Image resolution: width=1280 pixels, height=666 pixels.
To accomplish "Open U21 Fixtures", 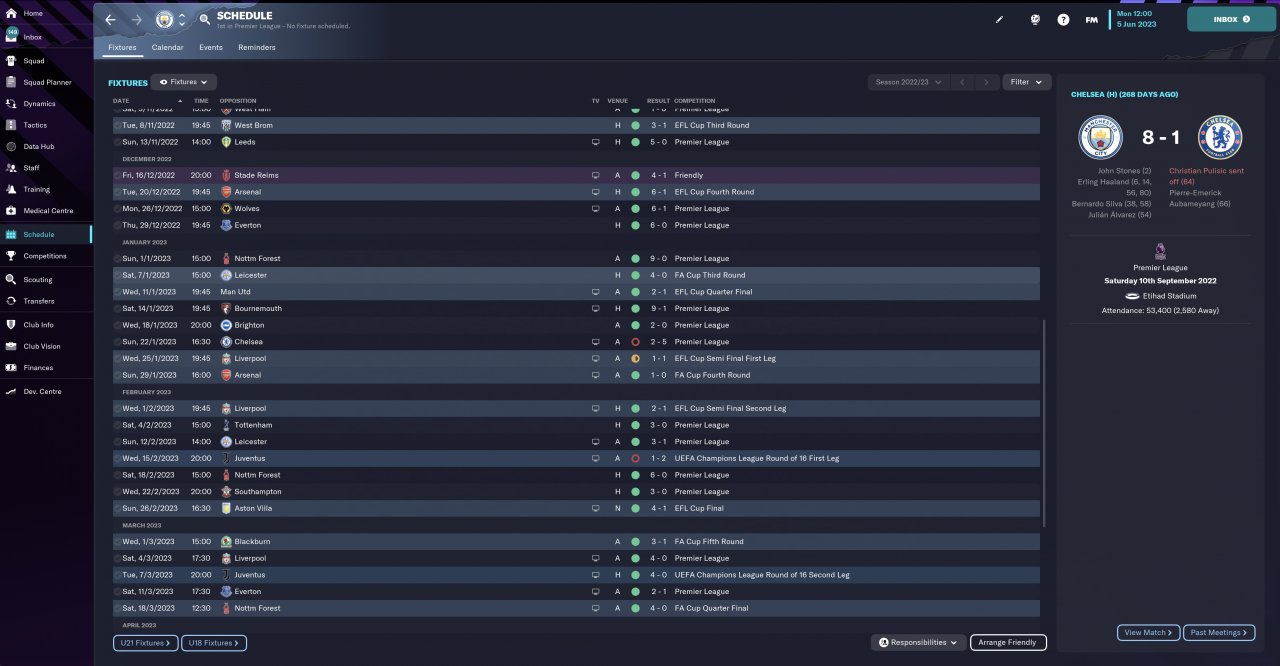I will point(146,643).
